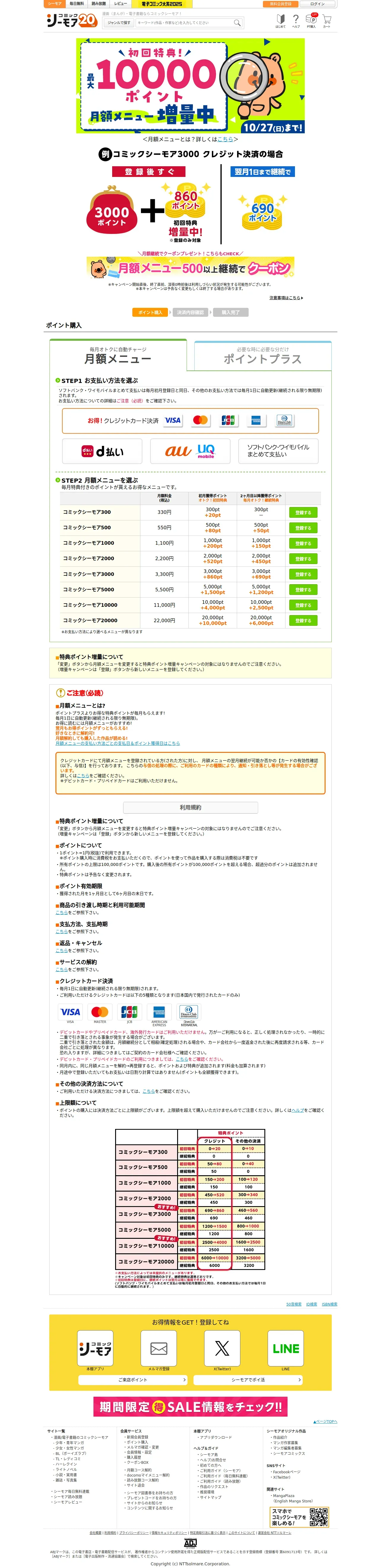This screenshot has height=1568, width=381.
Task: Register コミックシーモア1000 with 登録する
Action: click(x=303, y=544)
